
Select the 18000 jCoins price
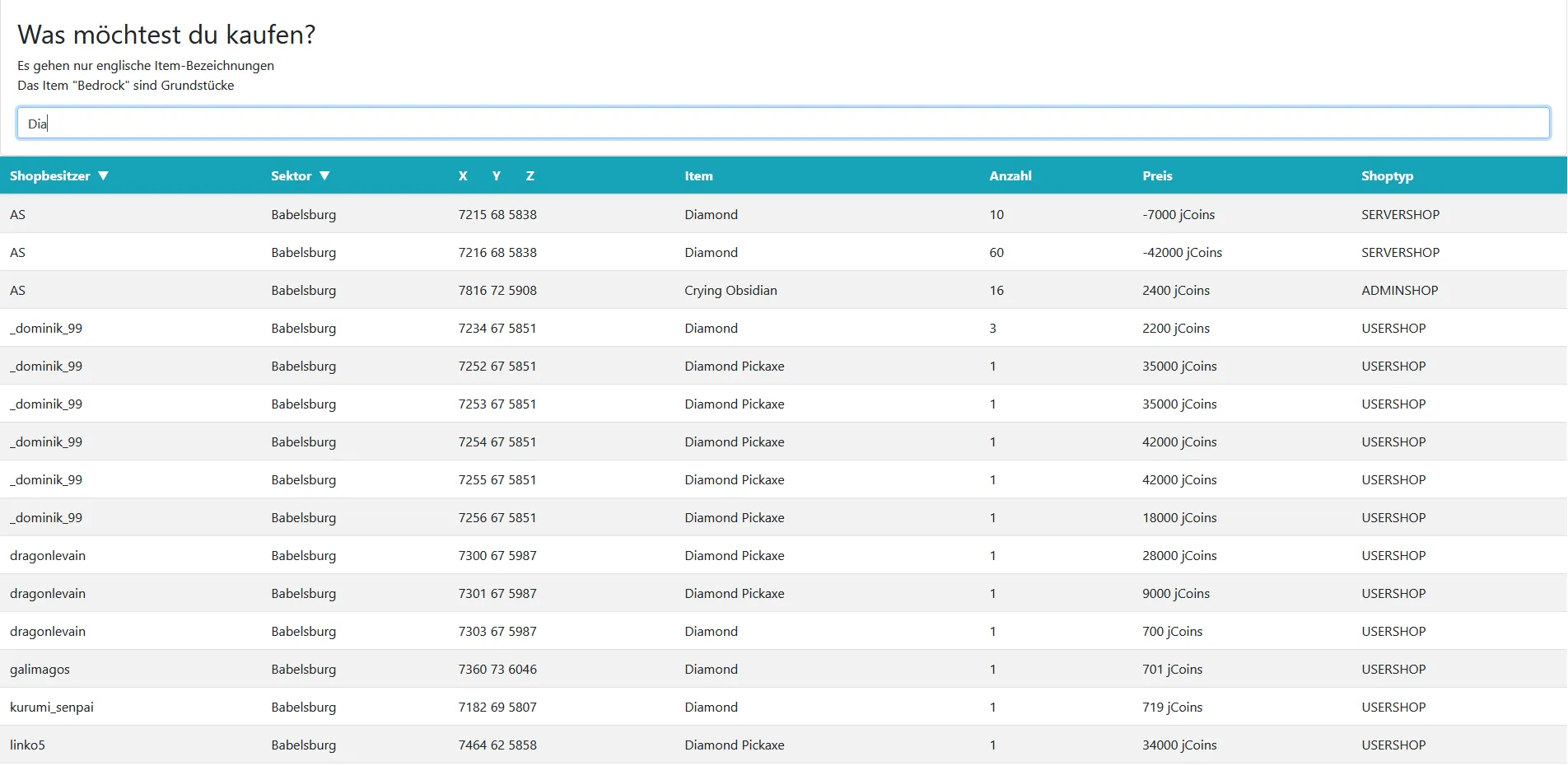(1179, 517)
